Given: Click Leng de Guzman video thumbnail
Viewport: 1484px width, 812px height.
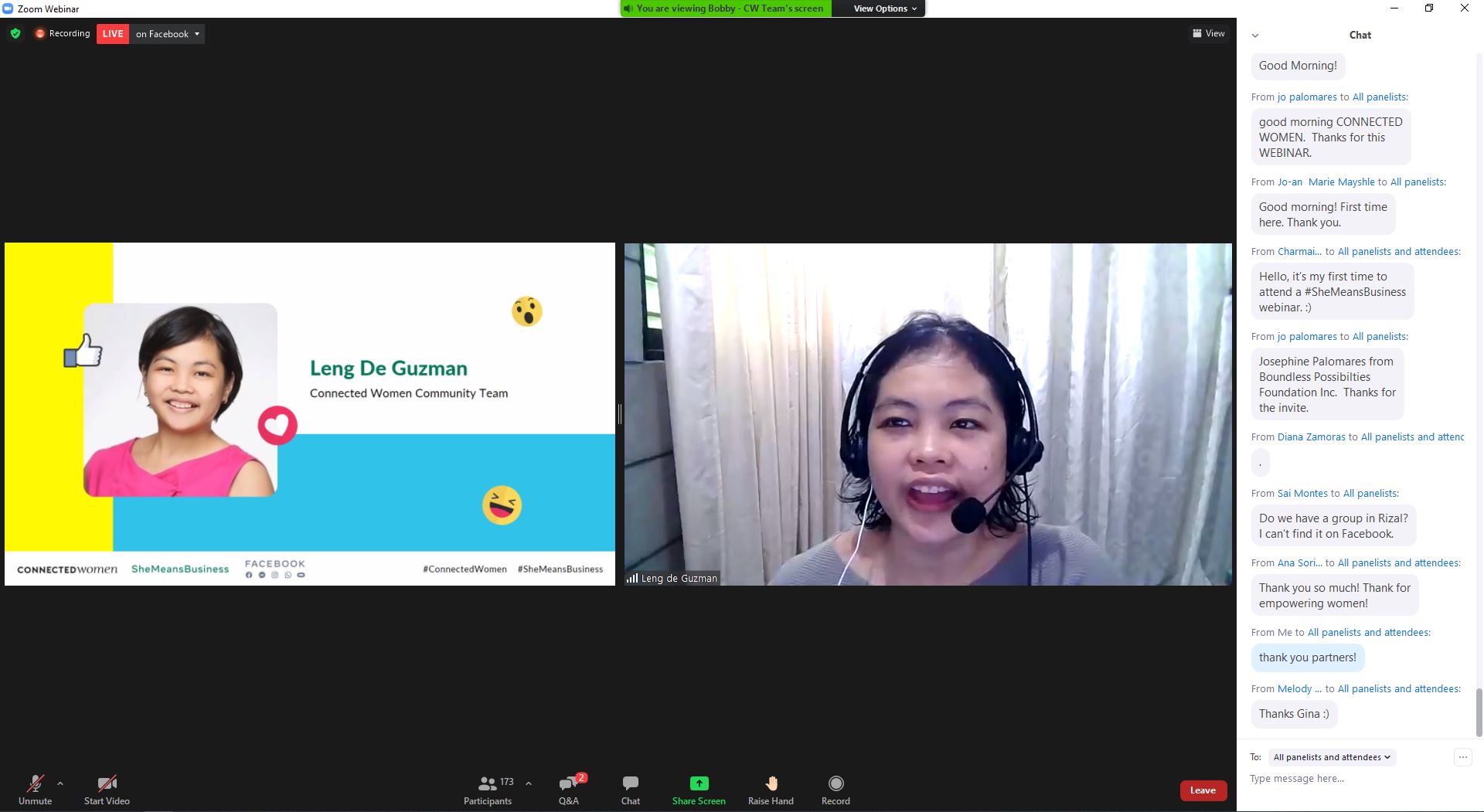Looking at the screenshot, I should tap(928, 414).
